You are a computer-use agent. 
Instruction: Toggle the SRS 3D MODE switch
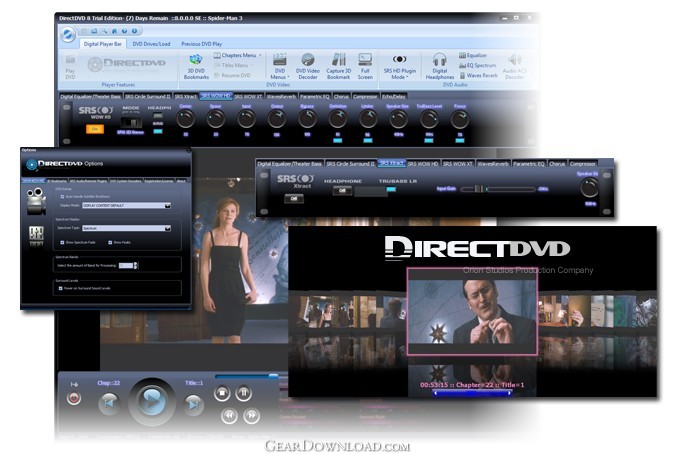click(130, 122)
